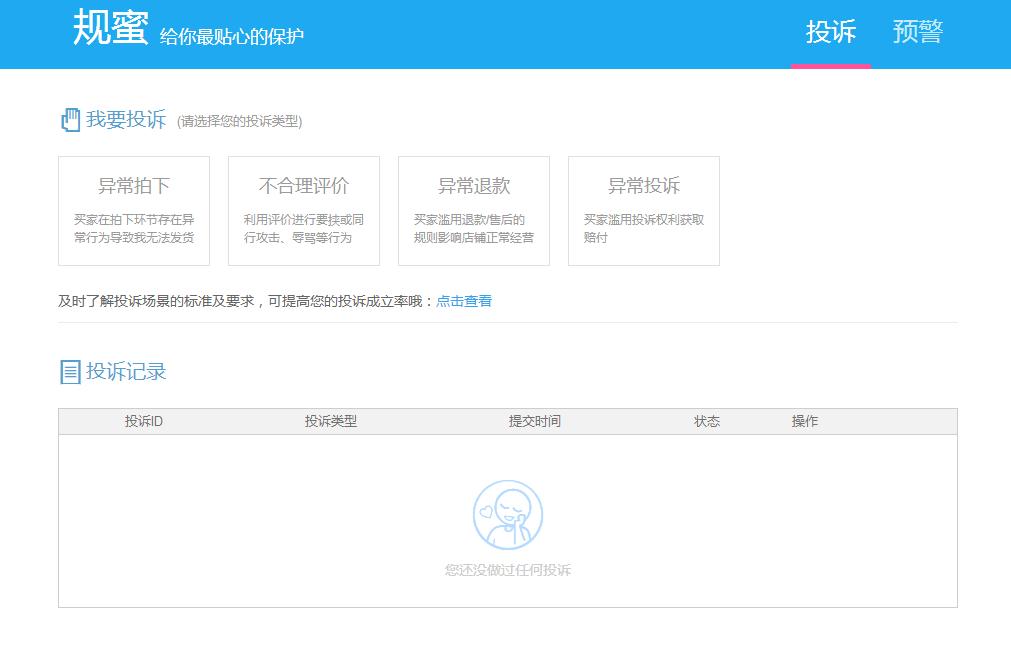Select the 异常拍下 complaint type card

(134, 210)
